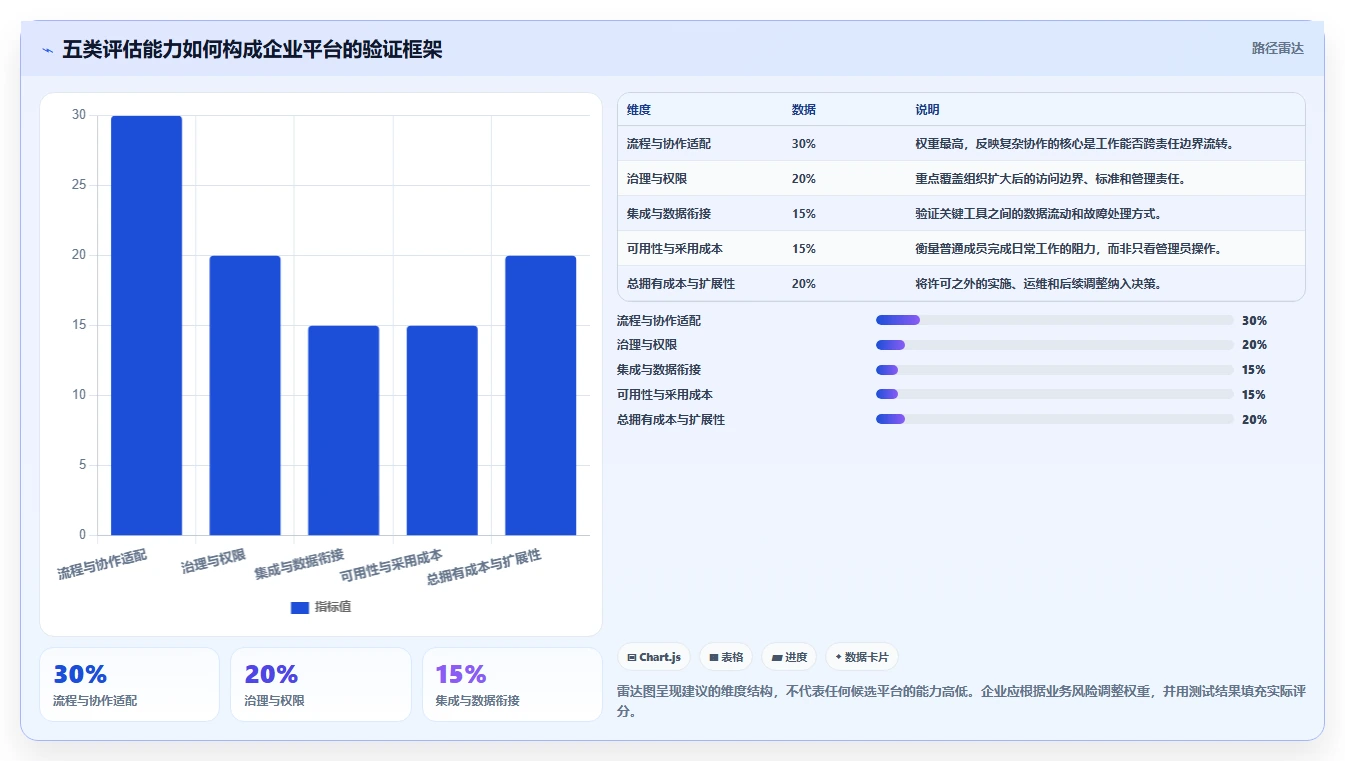Click the description starting 将许可之外
Image resolution: width=1345 pixels, height=761 pixels.
pyautogui.click(x=1039, y=284)
